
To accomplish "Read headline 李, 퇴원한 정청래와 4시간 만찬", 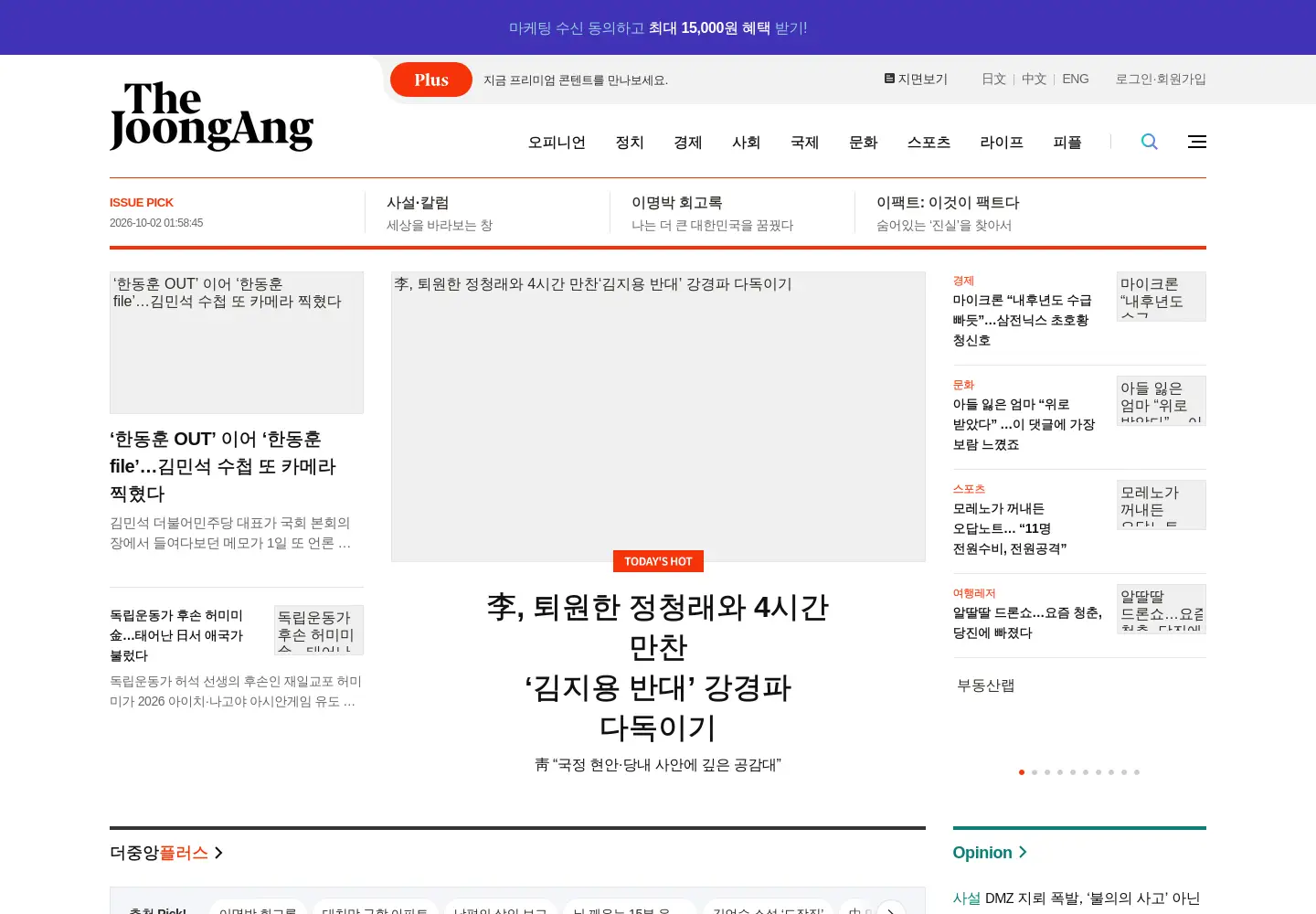I will point(658,667).
